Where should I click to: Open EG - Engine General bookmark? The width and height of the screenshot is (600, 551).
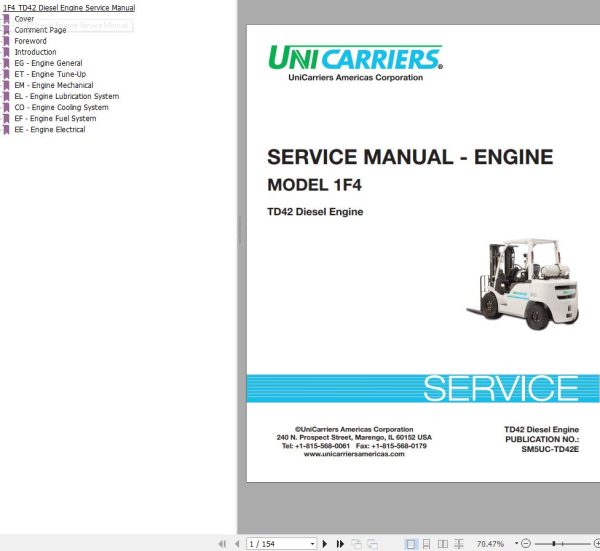[x=48, y=63]
